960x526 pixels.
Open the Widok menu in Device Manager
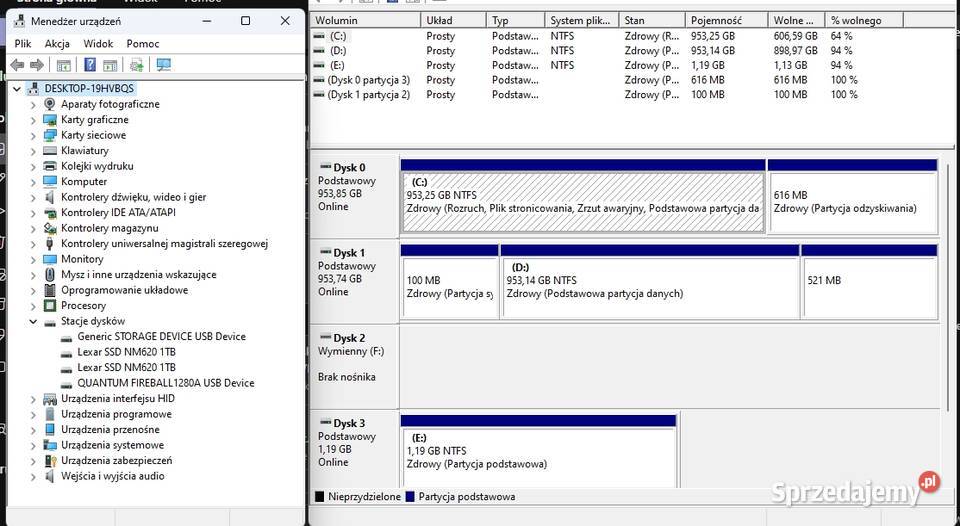point(98,44)
